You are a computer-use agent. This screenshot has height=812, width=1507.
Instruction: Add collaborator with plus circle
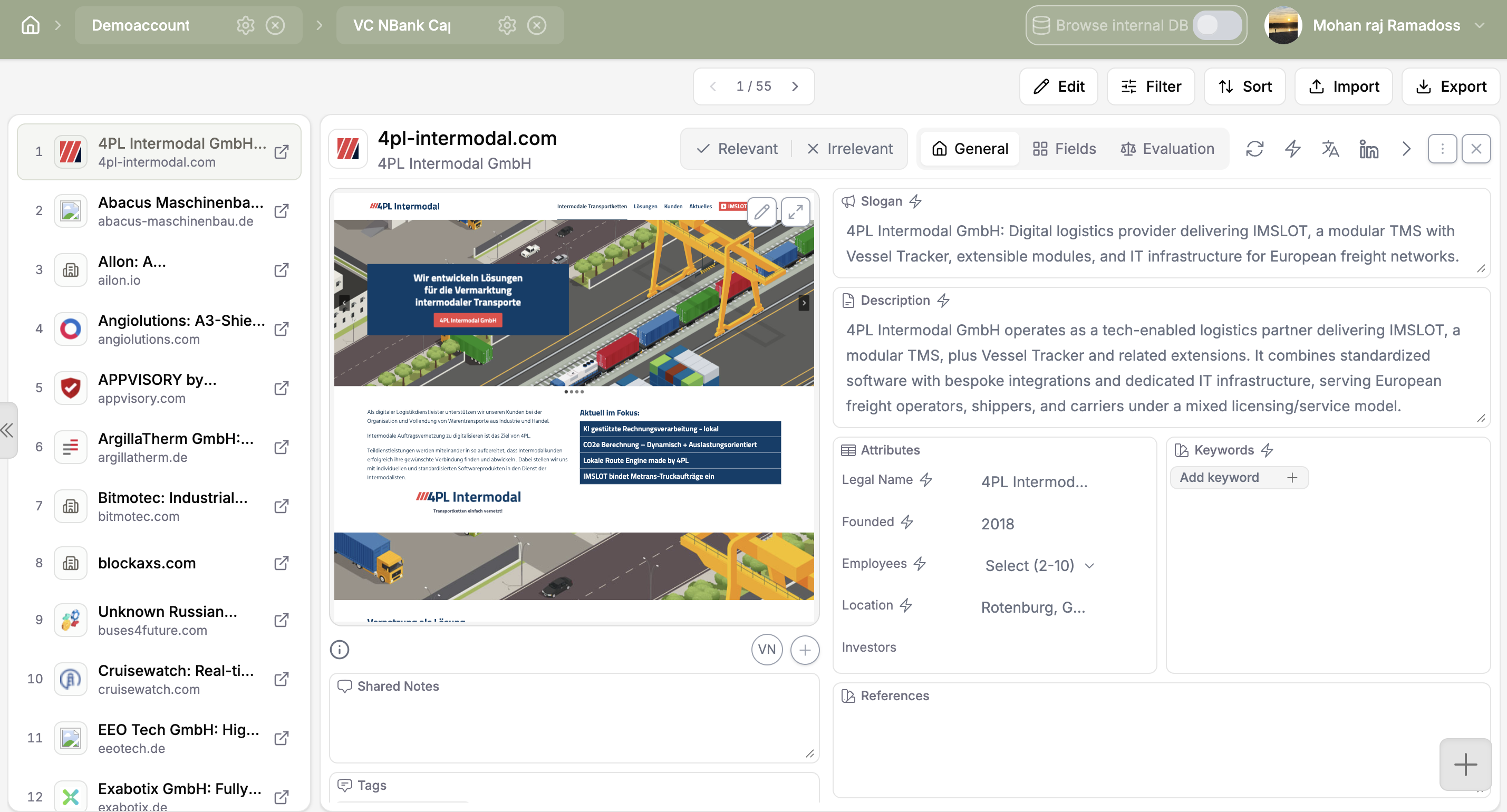coord(805,650)
